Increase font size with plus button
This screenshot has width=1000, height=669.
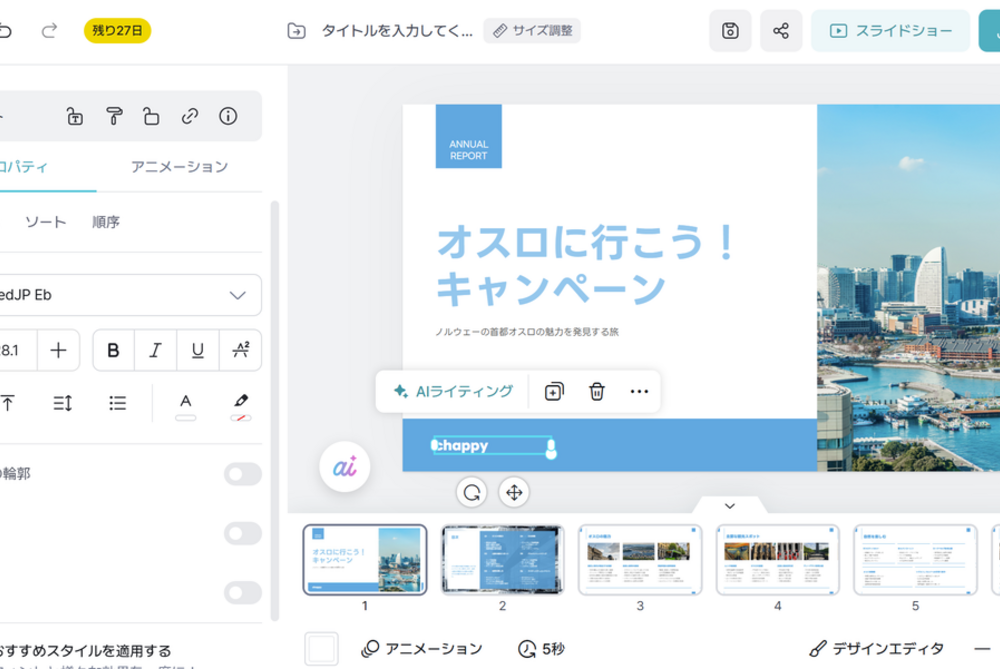tap(58, 350)
